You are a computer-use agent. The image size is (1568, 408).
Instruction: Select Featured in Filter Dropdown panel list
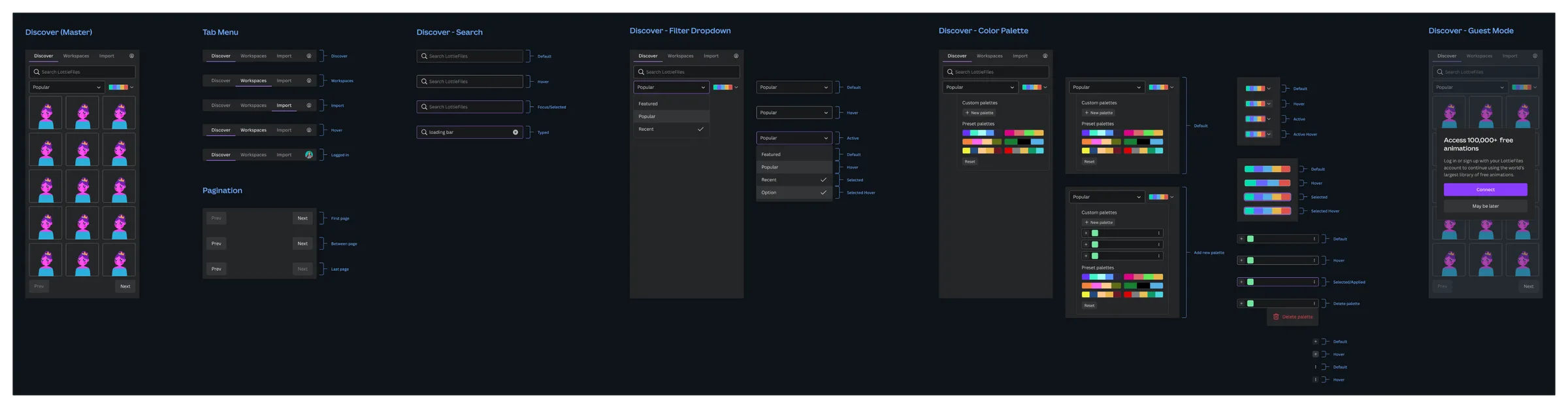tap(671, 103)
